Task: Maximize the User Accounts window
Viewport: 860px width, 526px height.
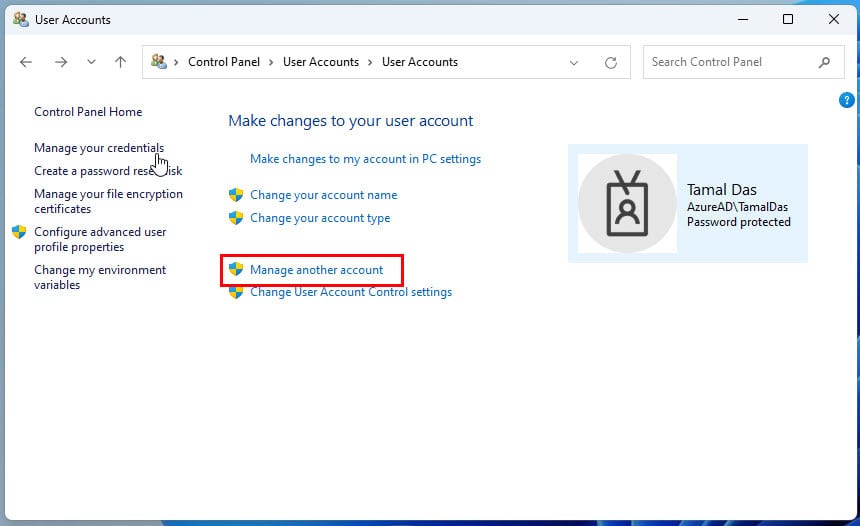Action: coord(788,19)
